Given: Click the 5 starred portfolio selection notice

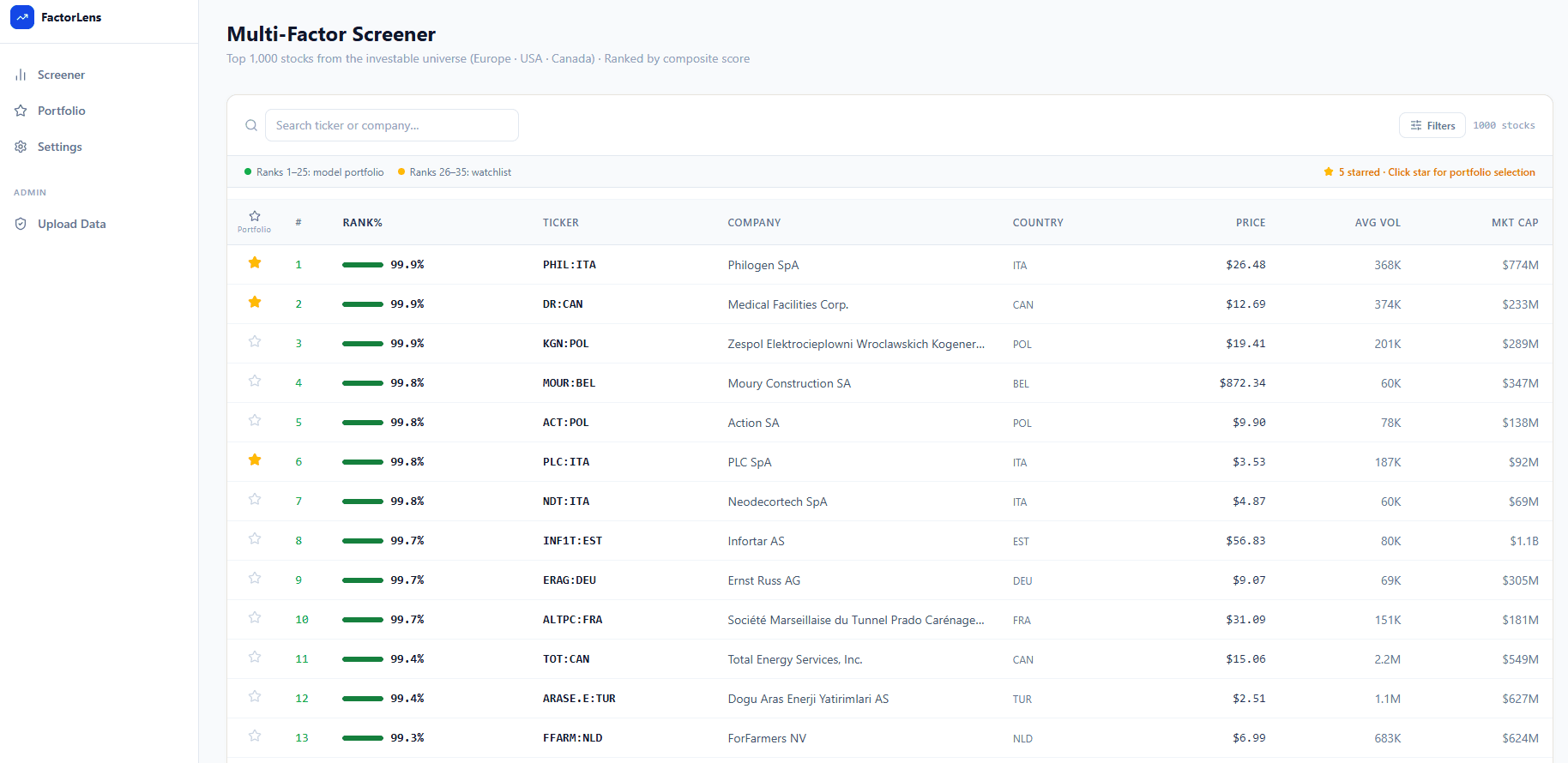Looking at the screenshot, I should click(x=1430, y=172).
